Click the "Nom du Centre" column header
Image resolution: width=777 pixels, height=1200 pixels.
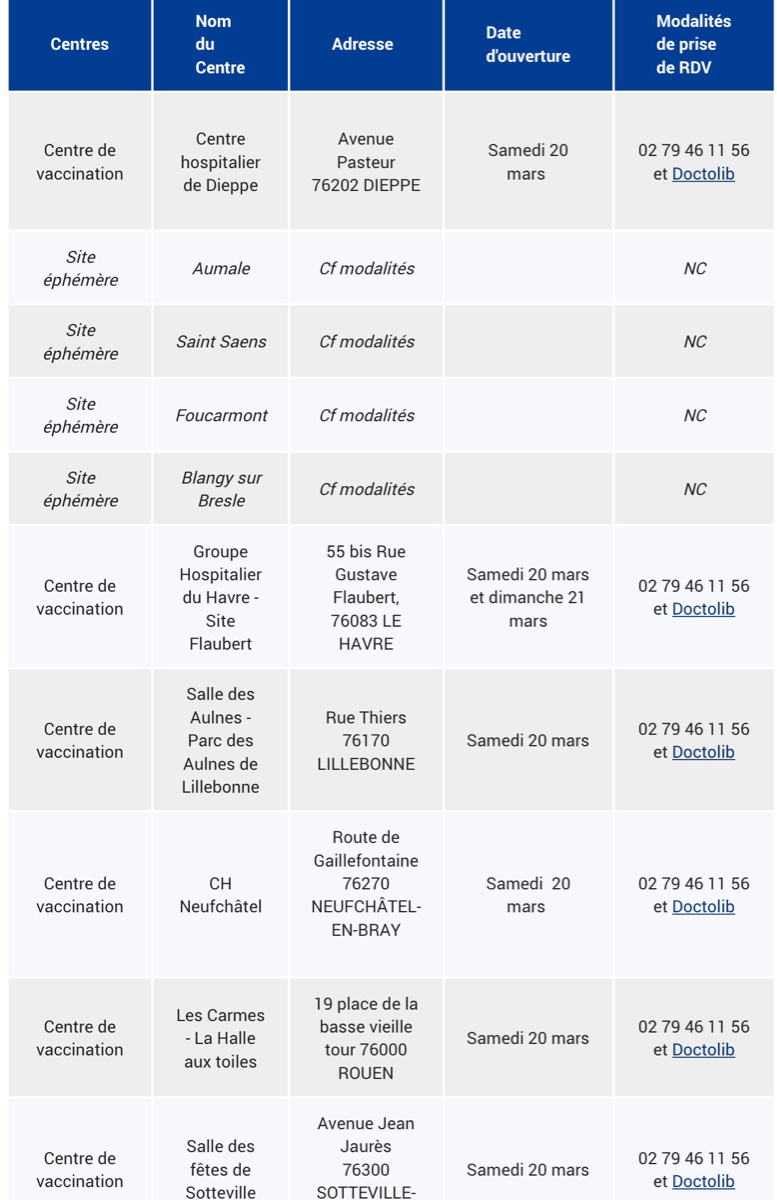click(x=220, y=44)
